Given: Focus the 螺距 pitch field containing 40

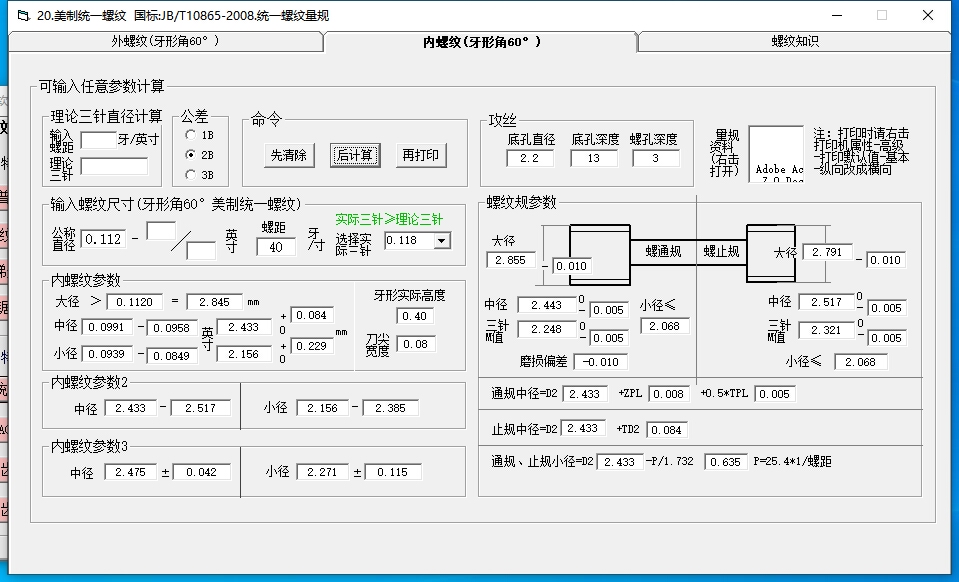Looking at the screenshot, I should 276,247.
